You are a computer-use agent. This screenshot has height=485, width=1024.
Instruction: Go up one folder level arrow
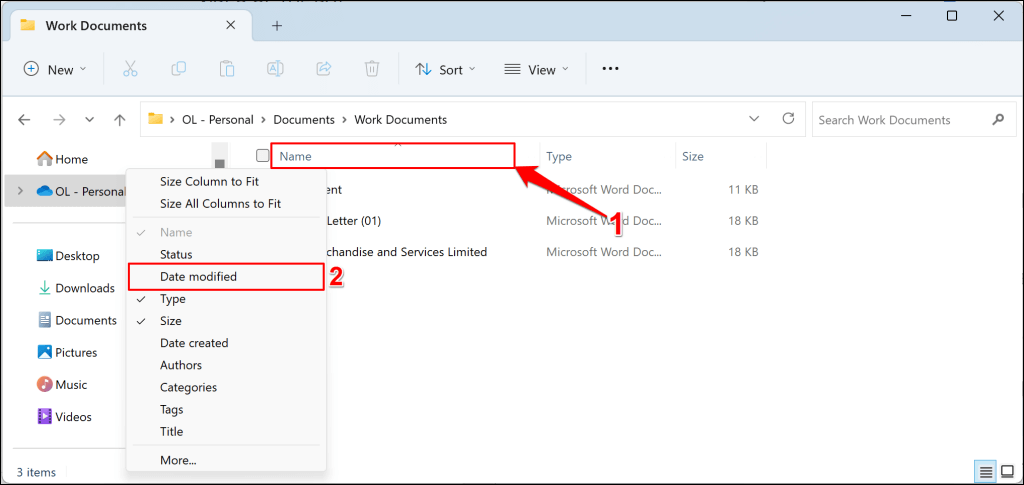(x=120, y=119)
